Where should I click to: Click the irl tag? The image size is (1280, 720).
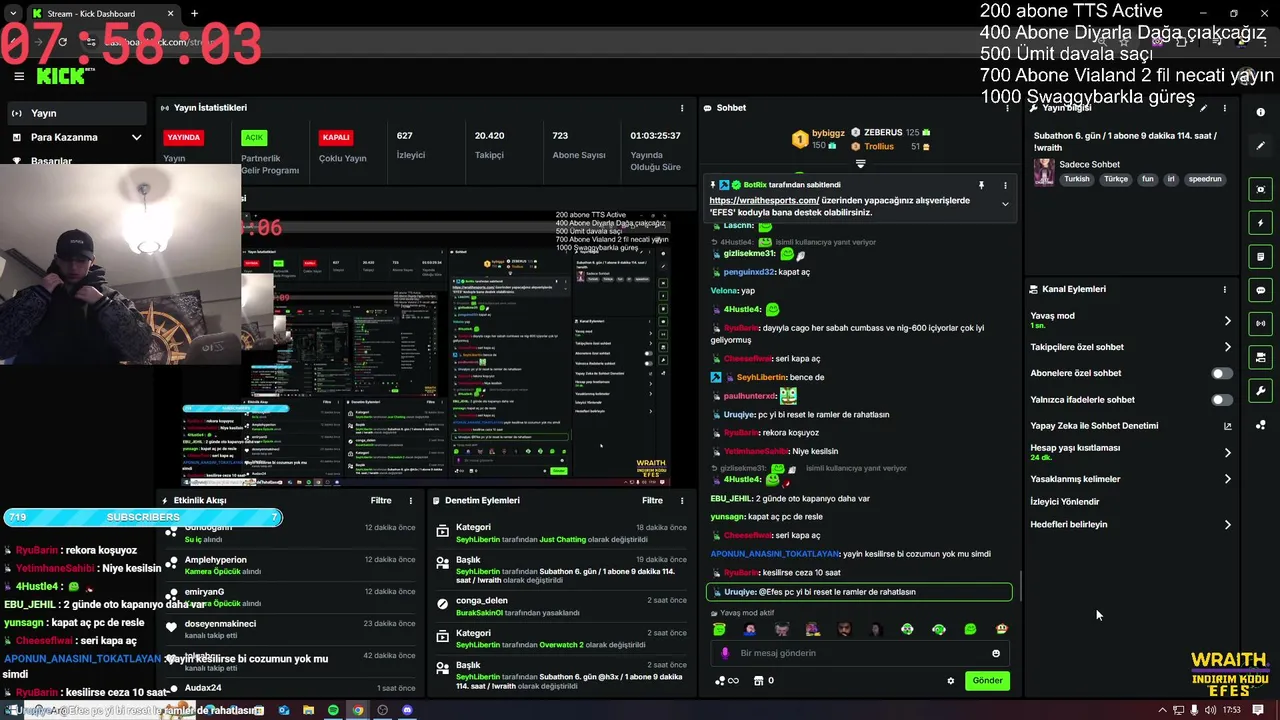pos(1171,179)
